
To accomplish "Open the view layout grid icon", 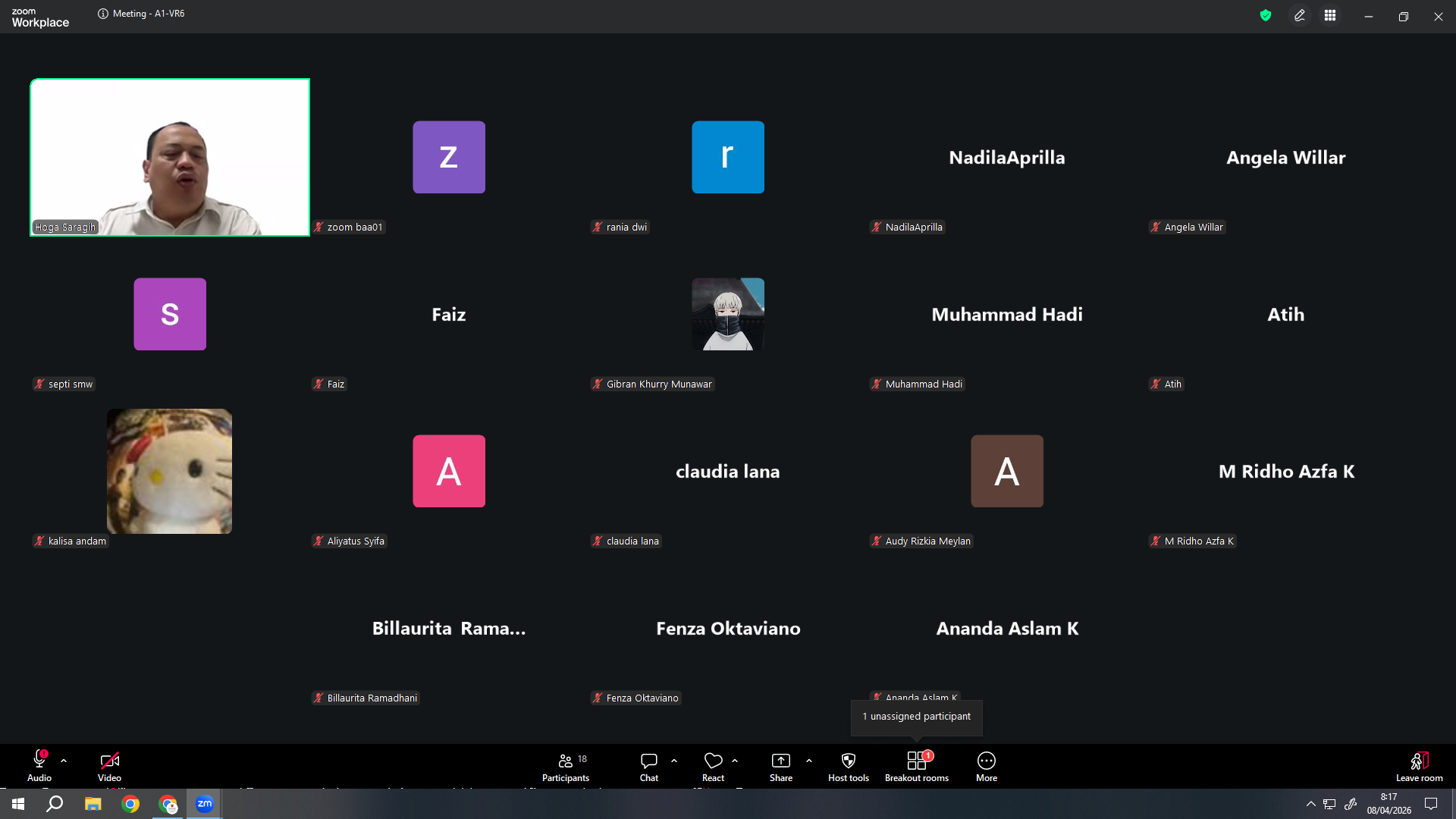I will (x=1330, y=15).
